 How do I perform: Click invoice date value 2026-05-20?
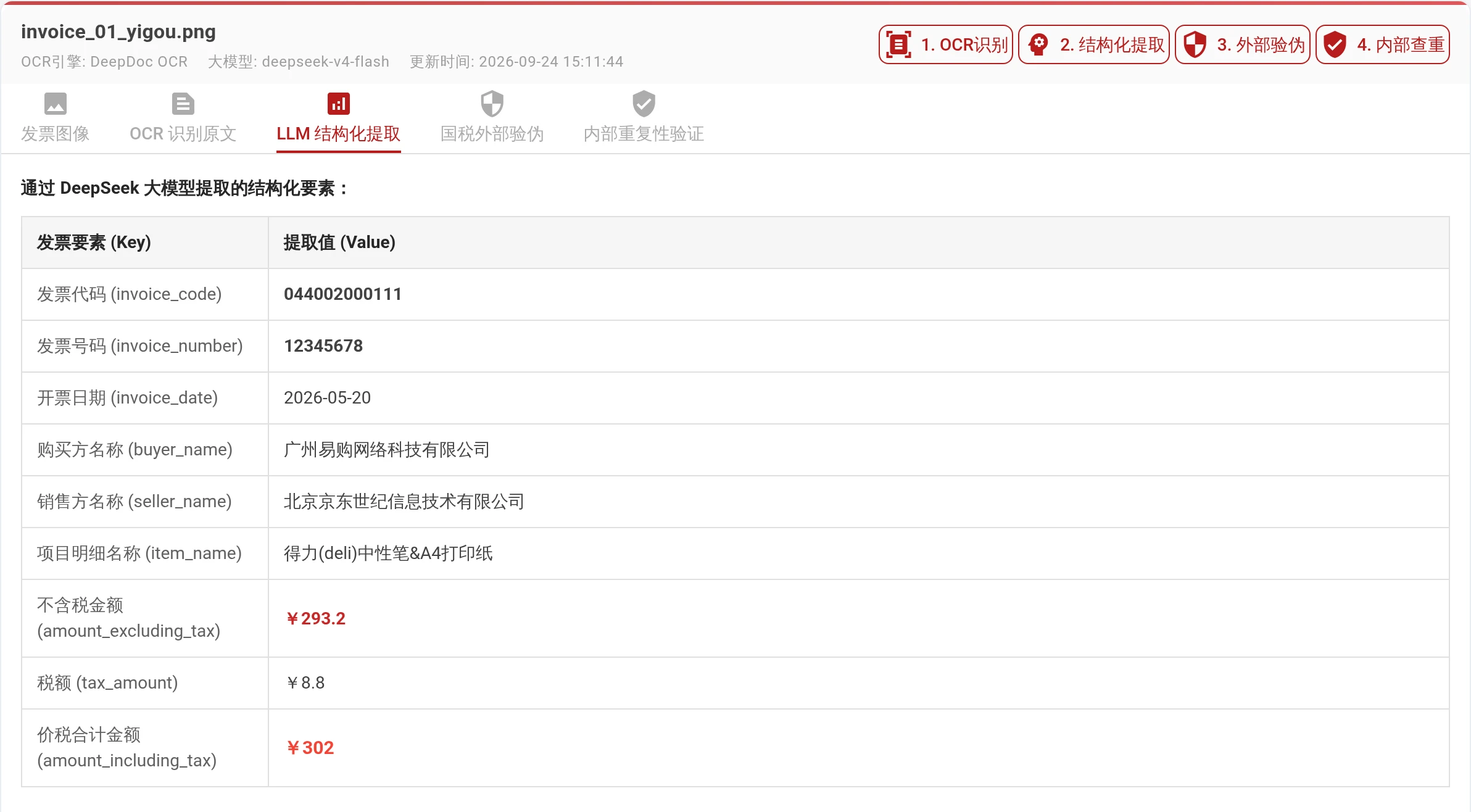click(x=328, y=398)
